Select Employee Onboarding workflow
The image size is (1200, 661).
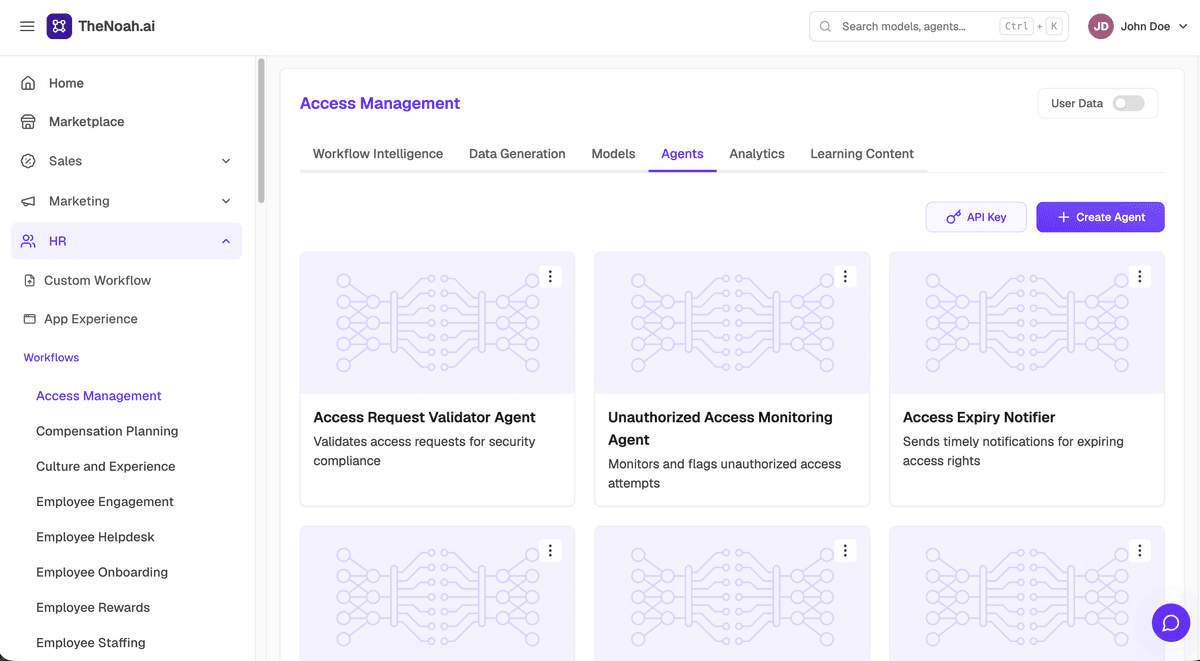click(102, 572)
